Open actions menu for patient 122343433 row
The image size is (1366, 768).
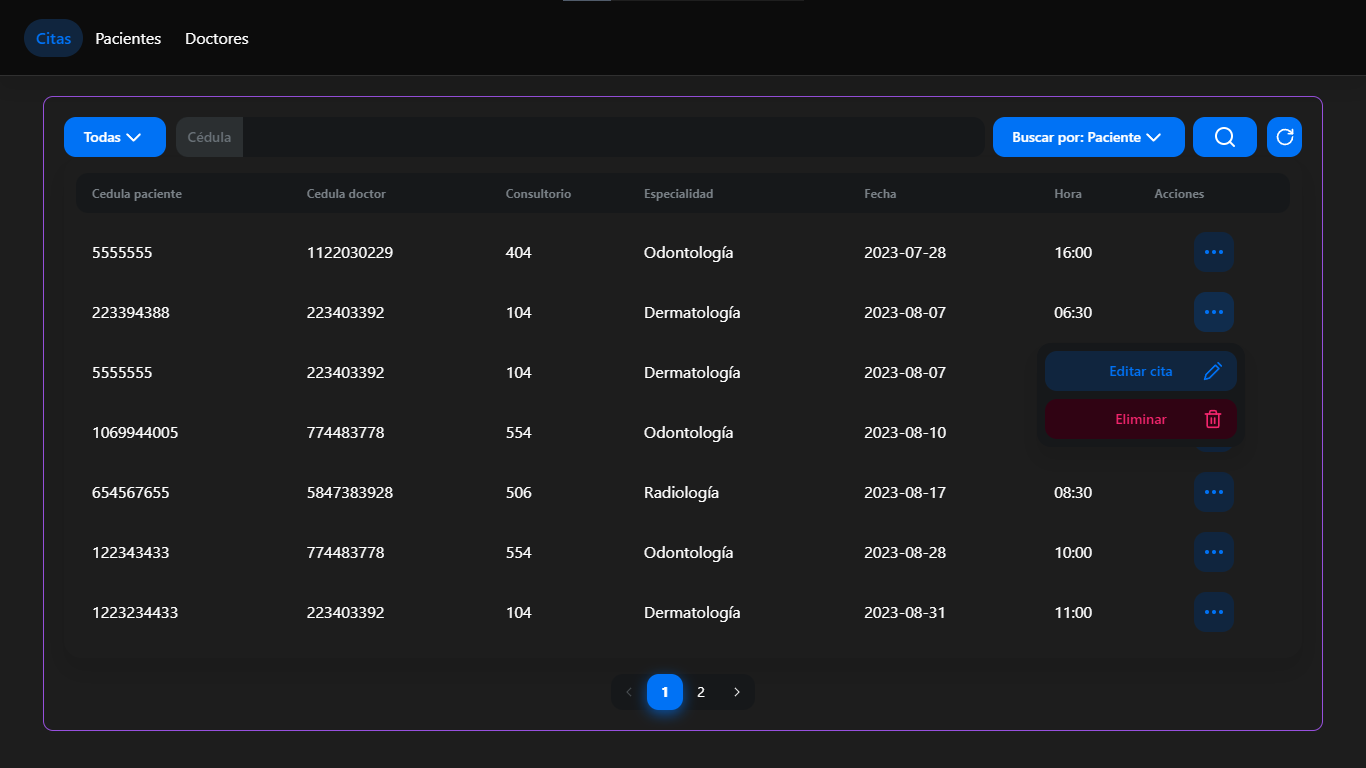[1213, 552]
